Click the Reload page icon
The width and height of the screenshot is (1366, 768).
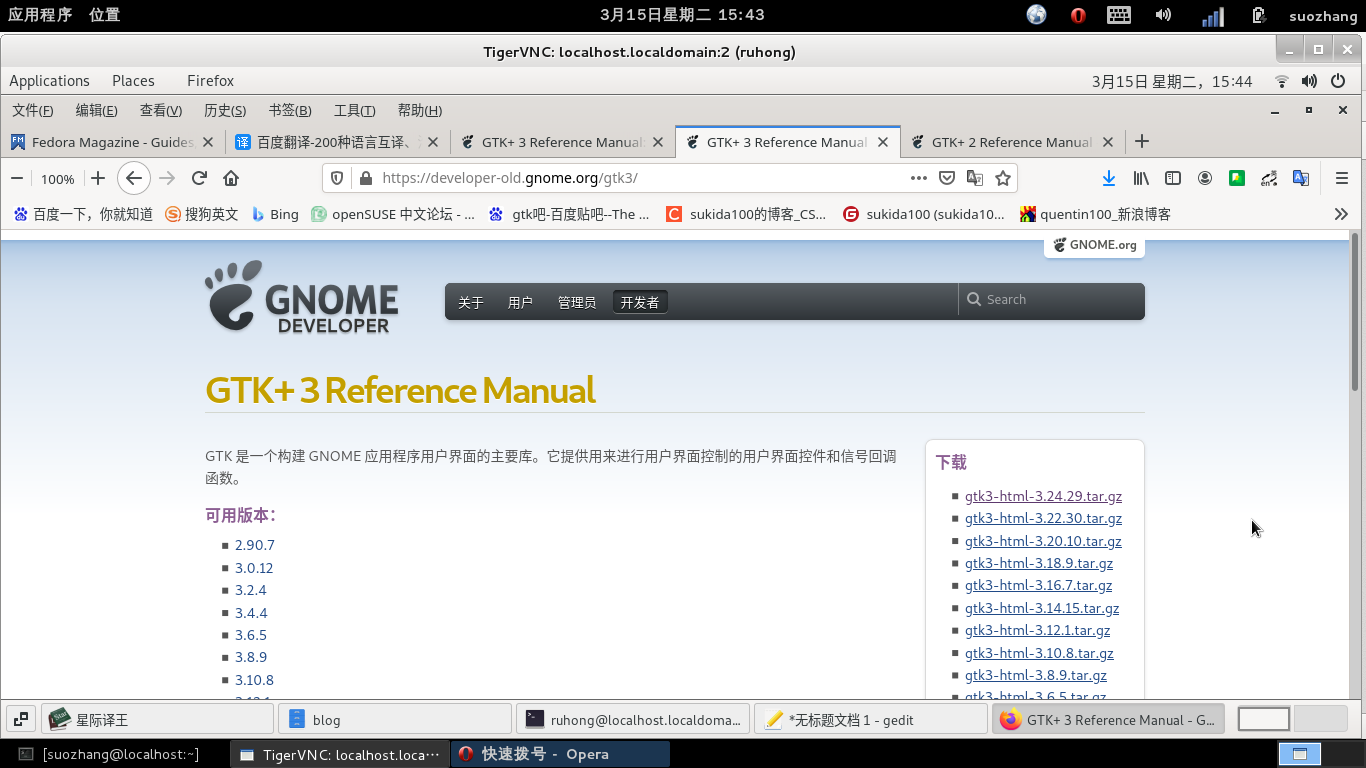[x=198, y=177]
